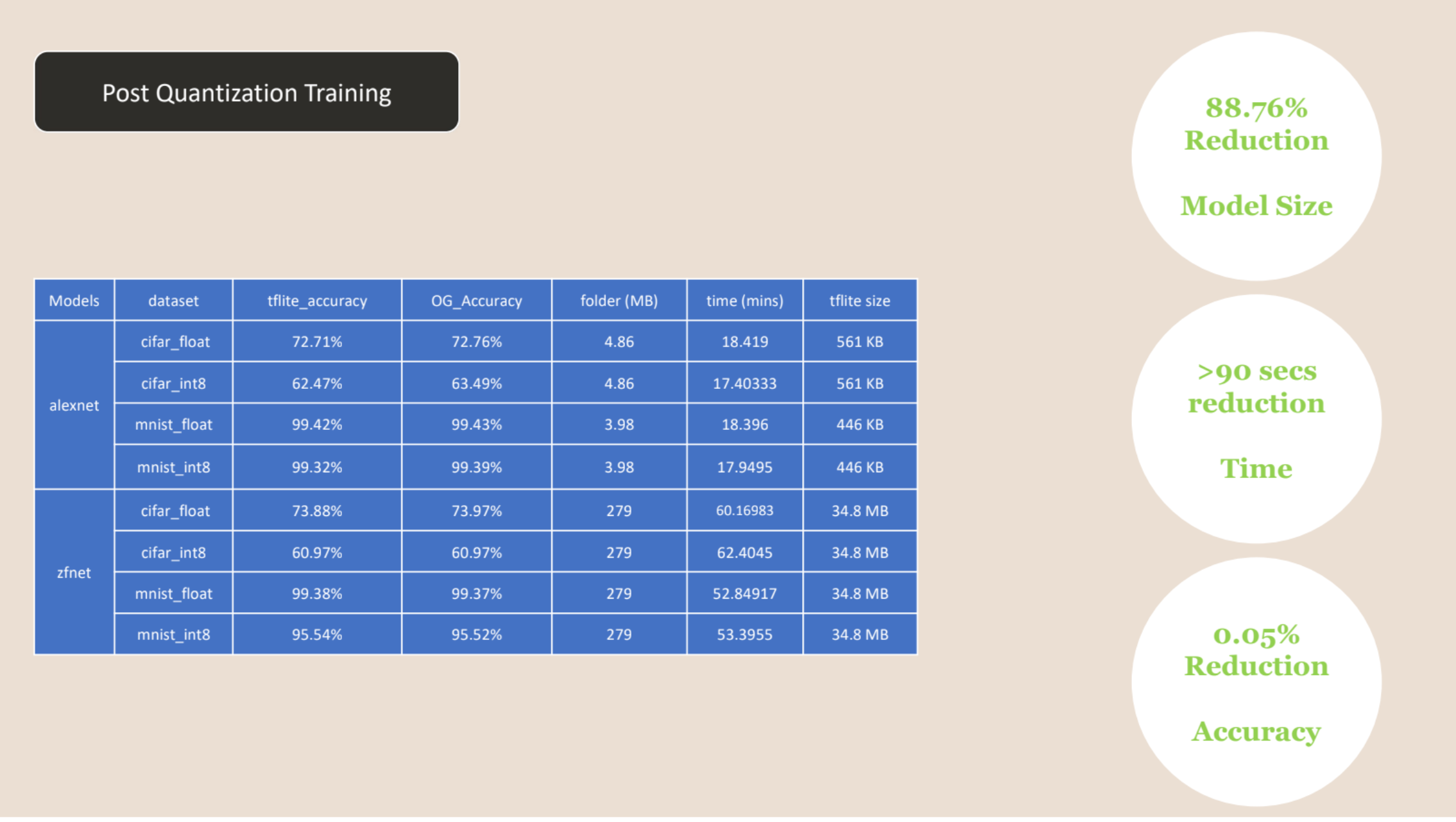Click the Post Quantization Training title box

click(246, 92)
